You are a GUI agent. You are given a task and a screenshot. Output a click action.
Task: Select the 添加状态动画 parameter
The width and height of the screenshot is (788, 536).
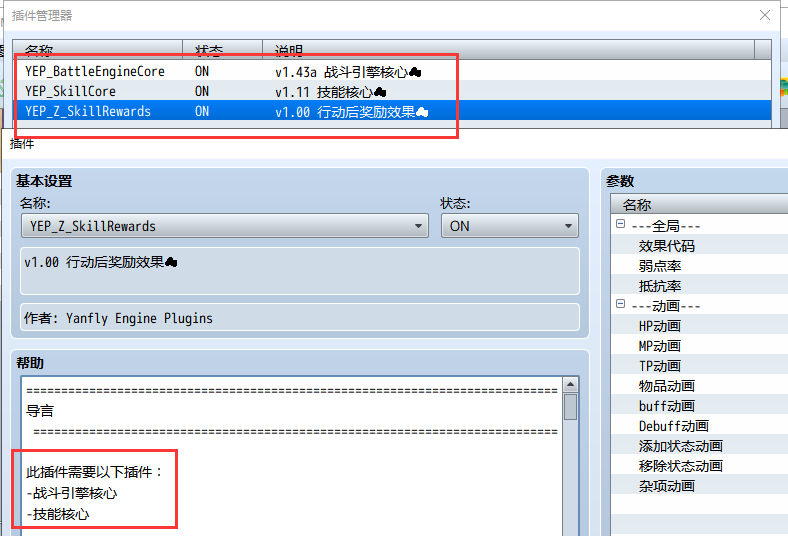coord(680,446)
